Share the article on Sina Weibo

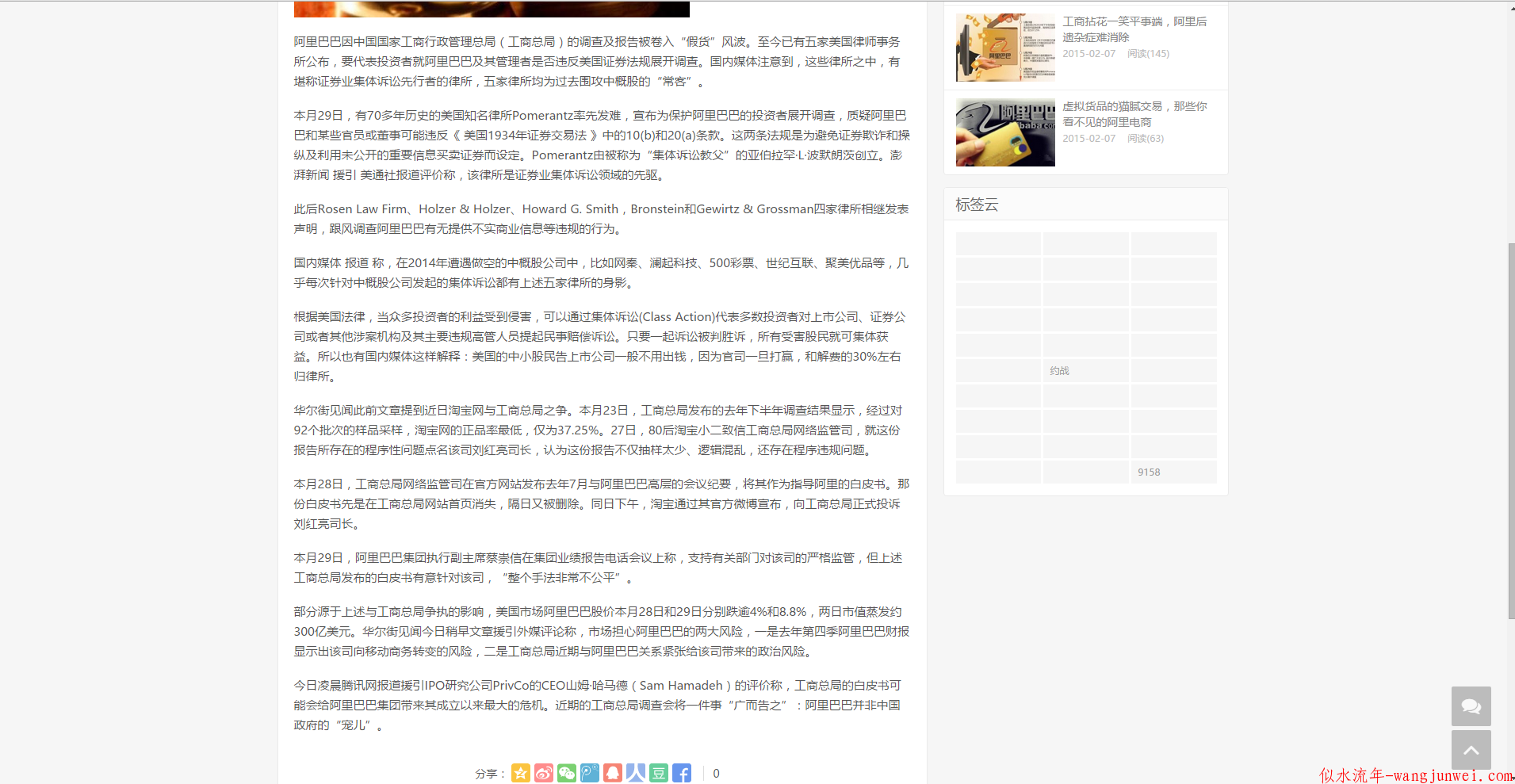coord(544,773)
